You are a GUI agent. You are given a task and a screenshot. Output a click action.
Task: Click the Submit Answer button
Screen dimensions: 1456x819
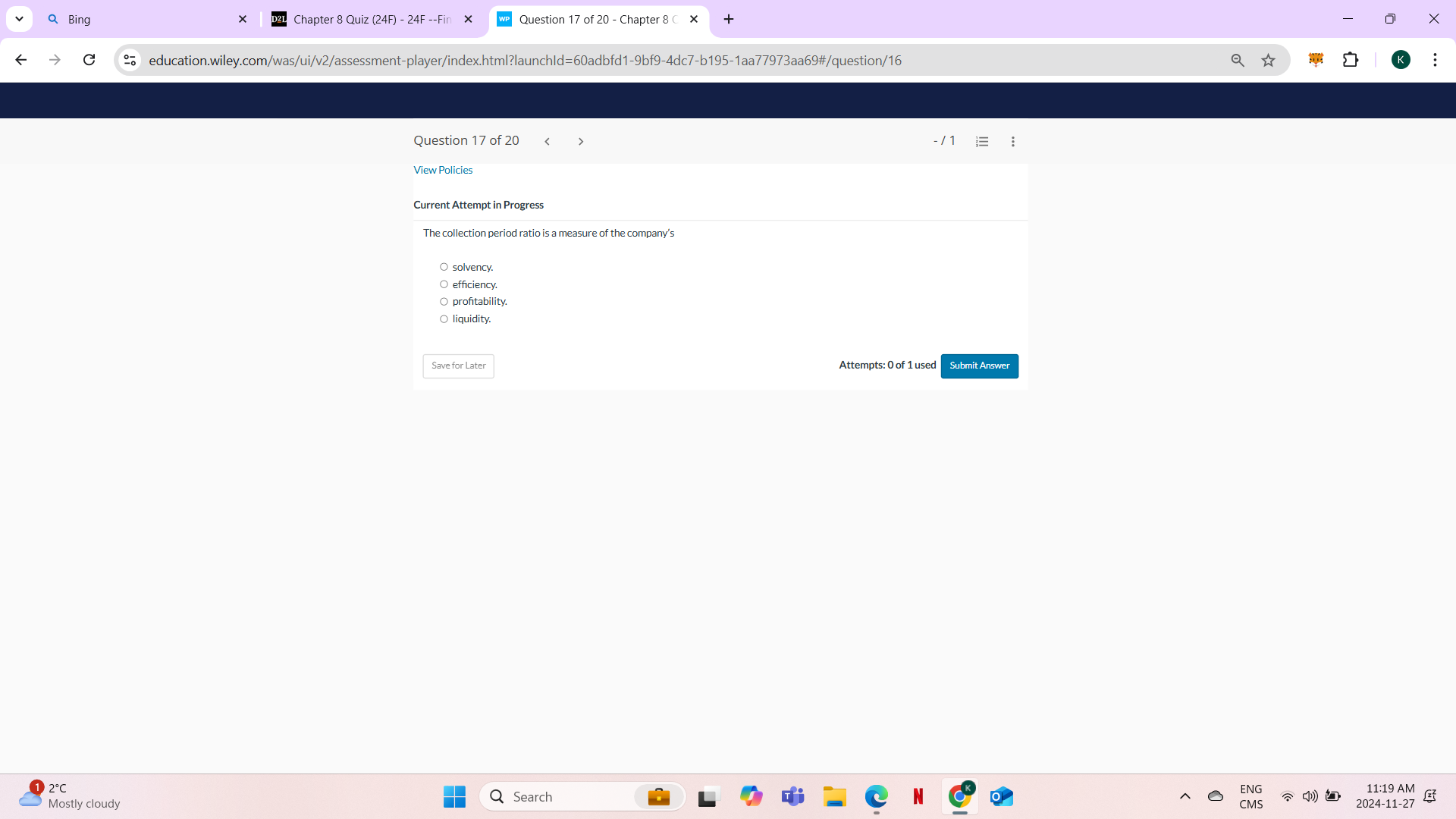(979, 366)
